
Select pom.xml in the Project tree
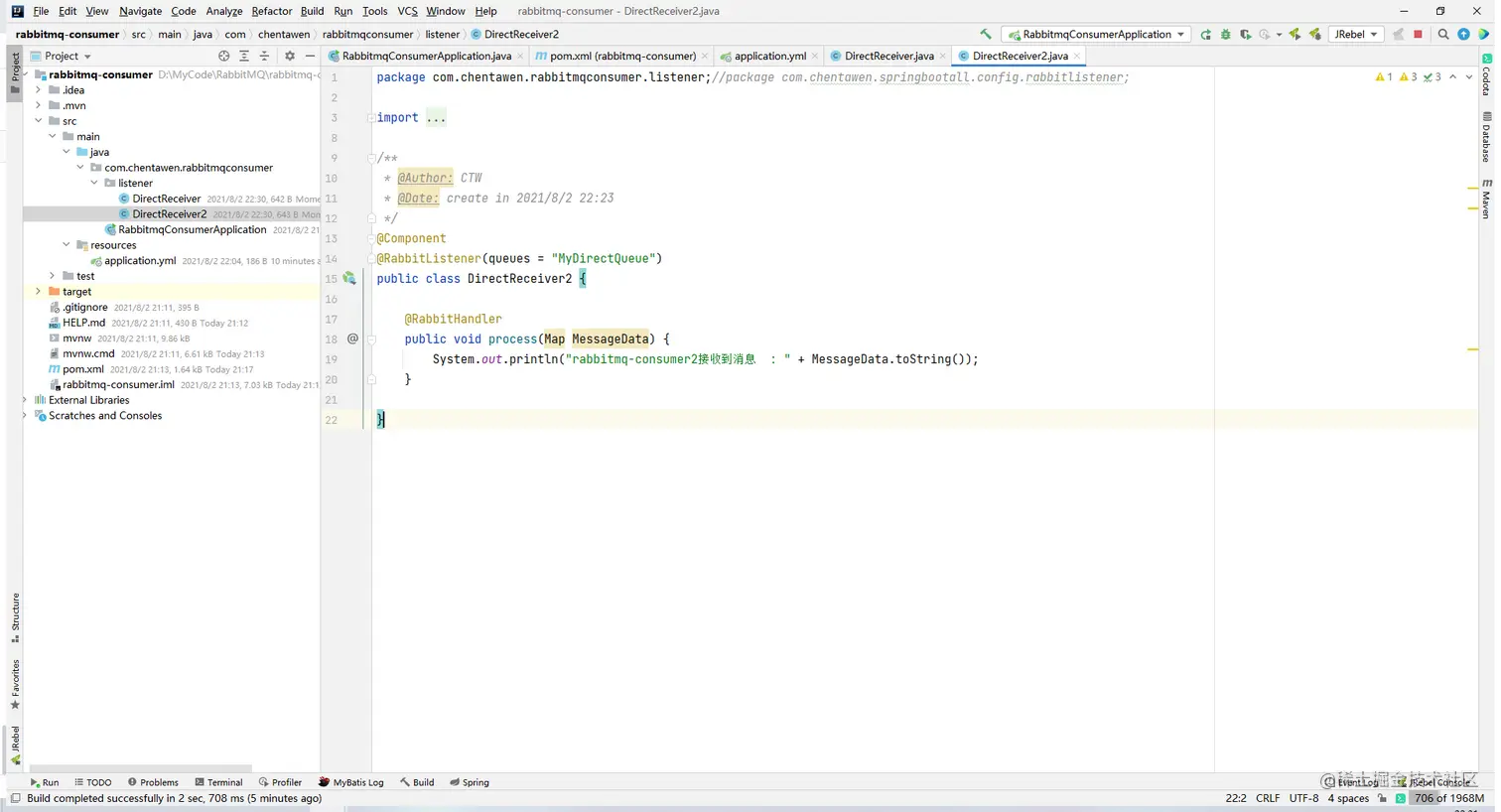pyautogui.click(x=82, y=369)
